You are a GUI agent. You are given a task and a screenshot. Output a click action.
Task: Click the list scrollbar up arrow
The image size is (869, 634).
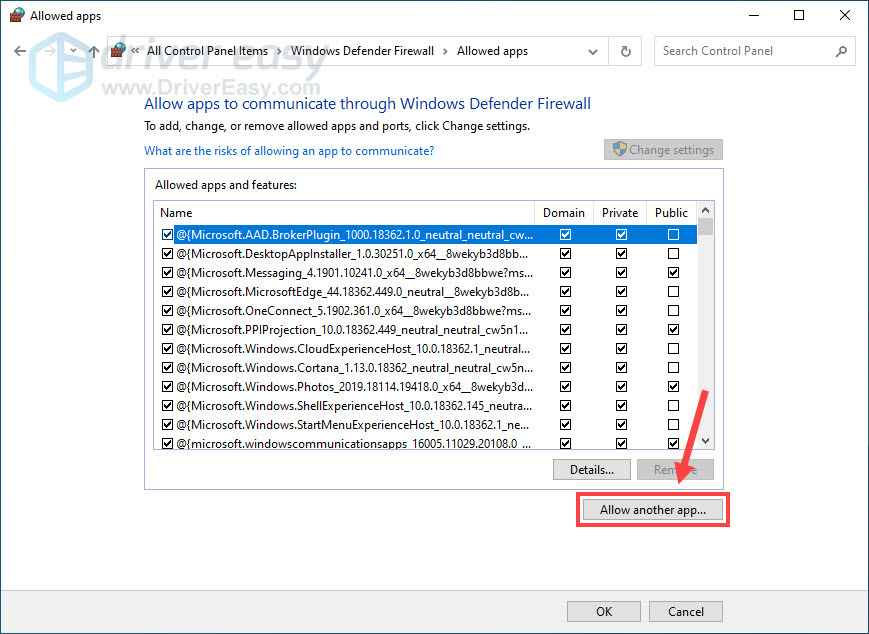coord(706,210)
